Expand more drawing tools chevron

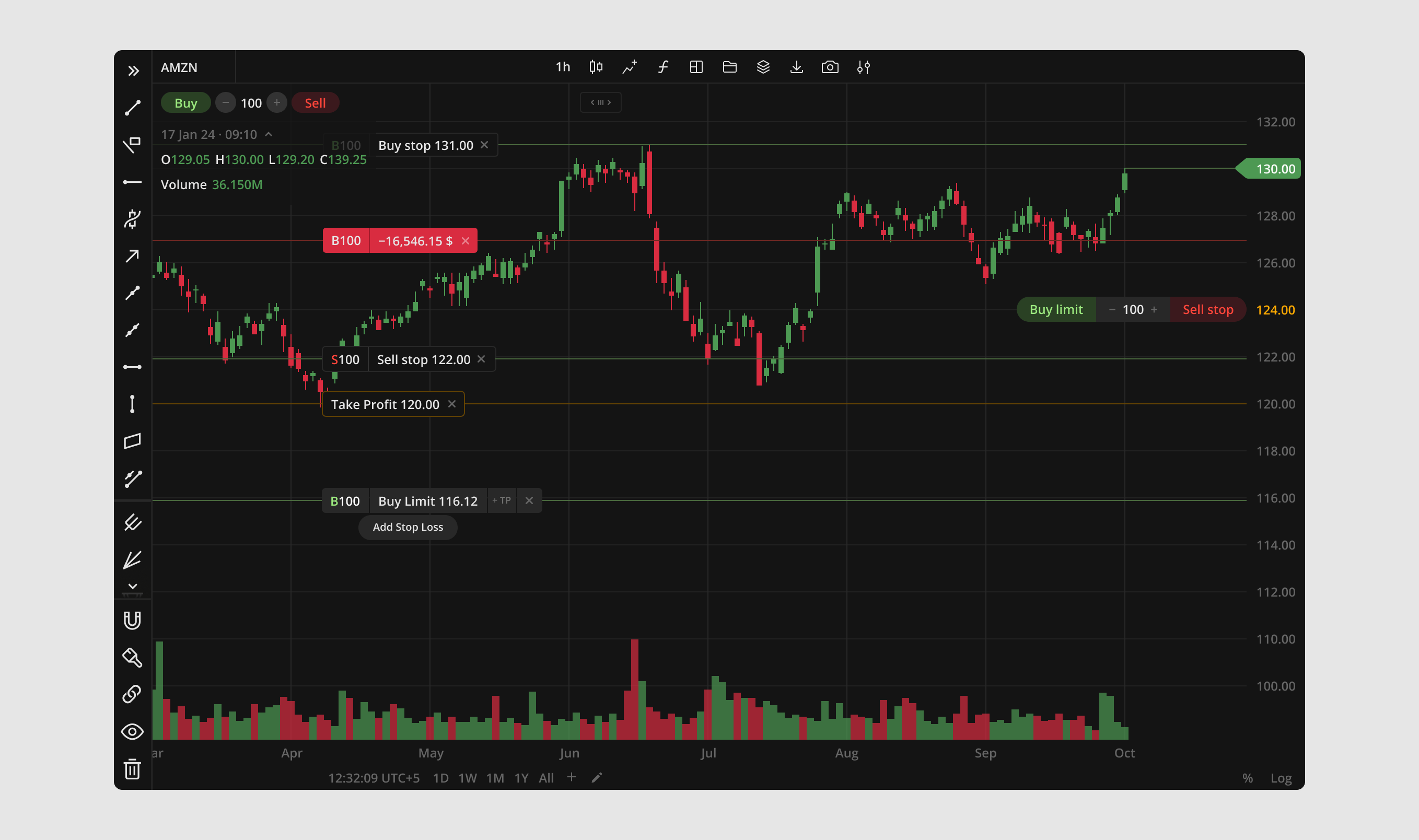click(133, 587)
